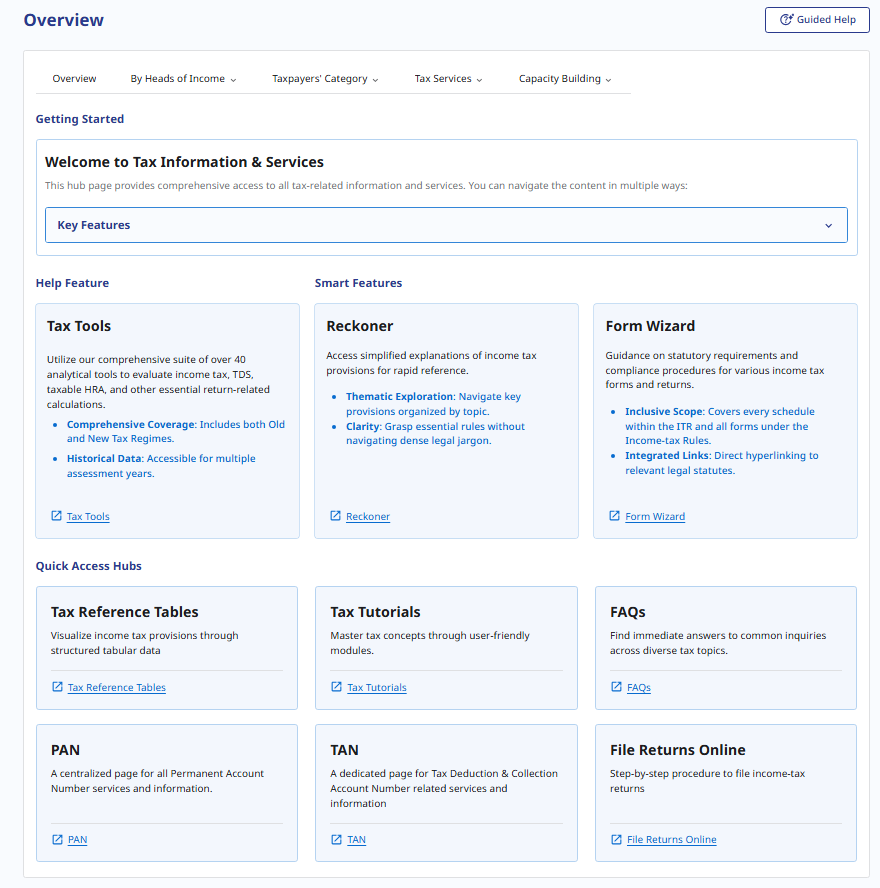Click external link icon beside FAQs link

[616, 687]
